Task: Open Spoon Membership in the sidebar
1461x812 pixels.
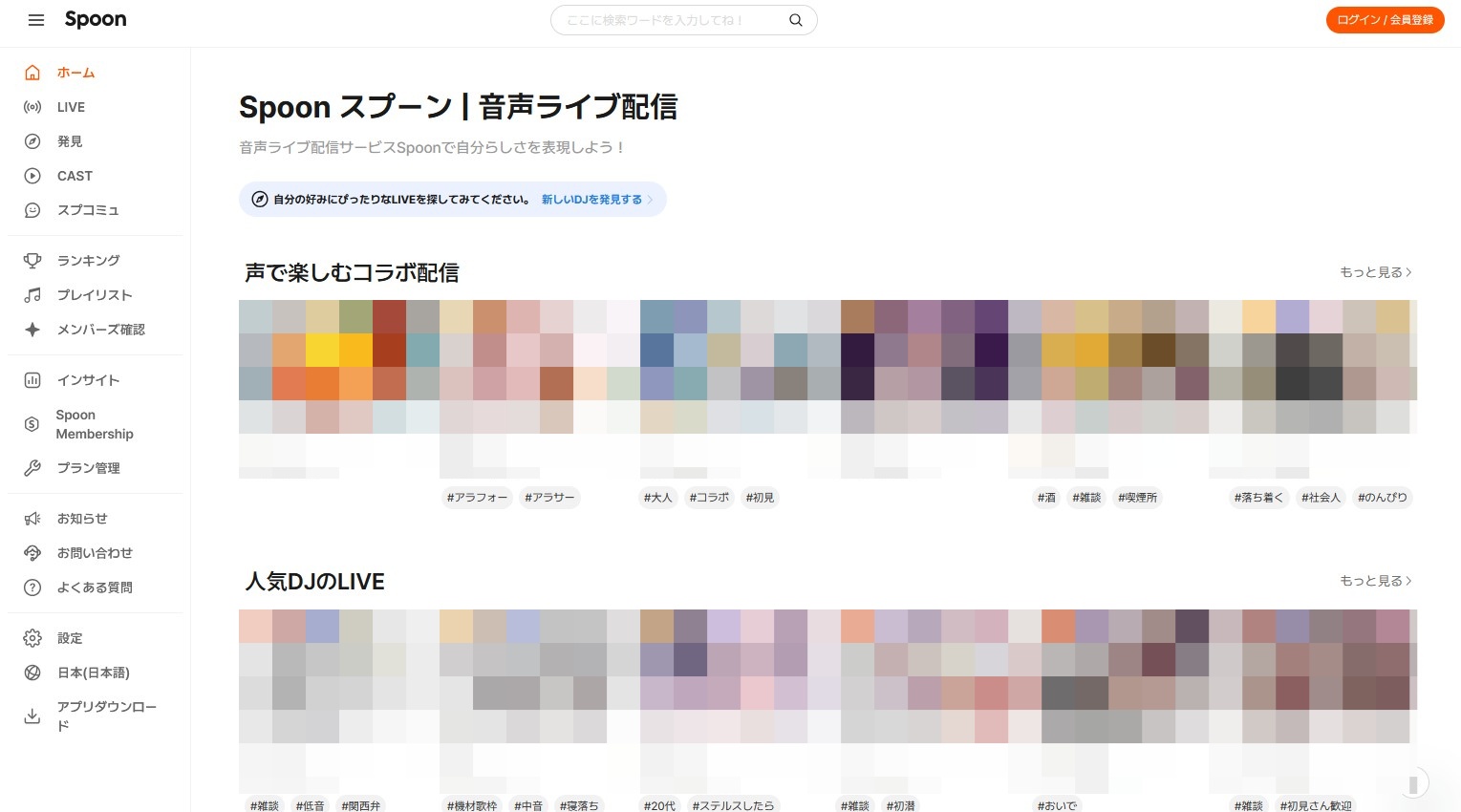Action: click(96, 424)
